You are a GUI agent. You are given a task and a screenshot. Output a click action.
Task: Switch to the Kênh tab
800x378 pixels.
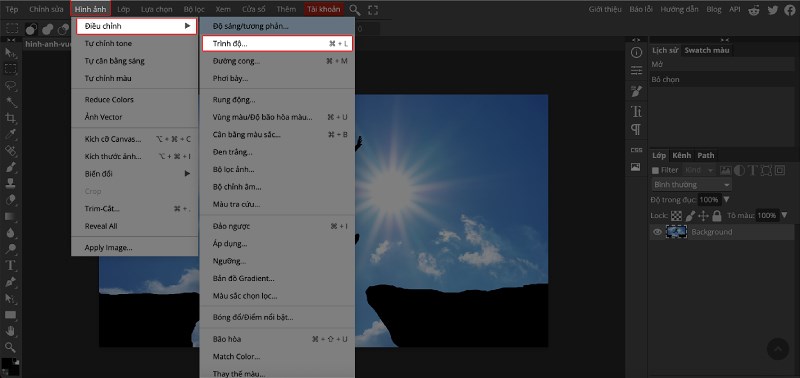[681, 156]
